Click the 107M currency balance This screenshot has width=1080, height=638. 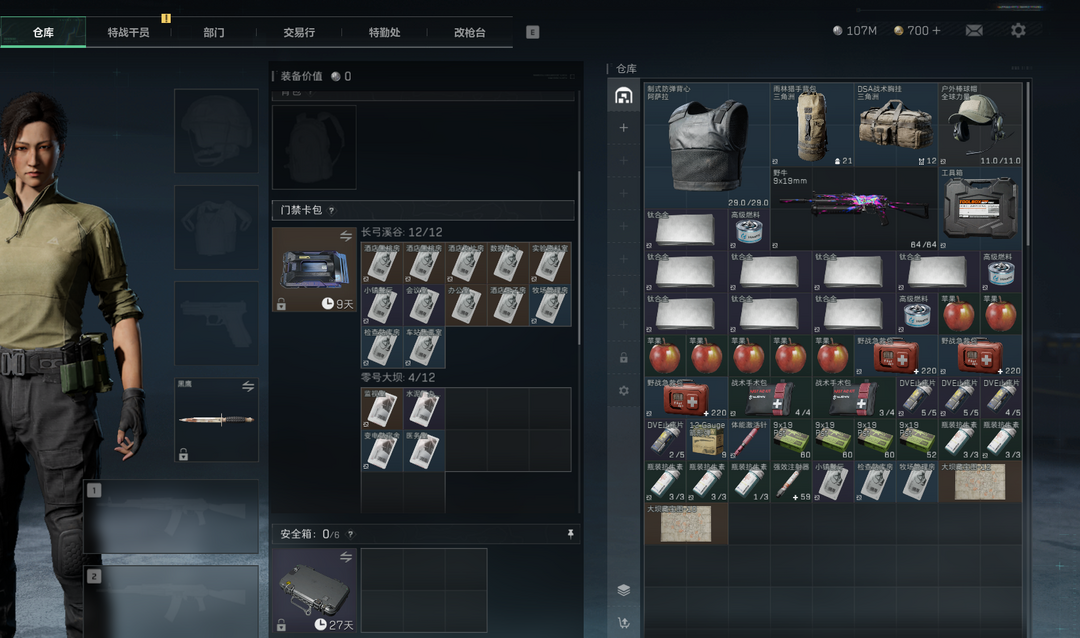(x=855, y=30)
